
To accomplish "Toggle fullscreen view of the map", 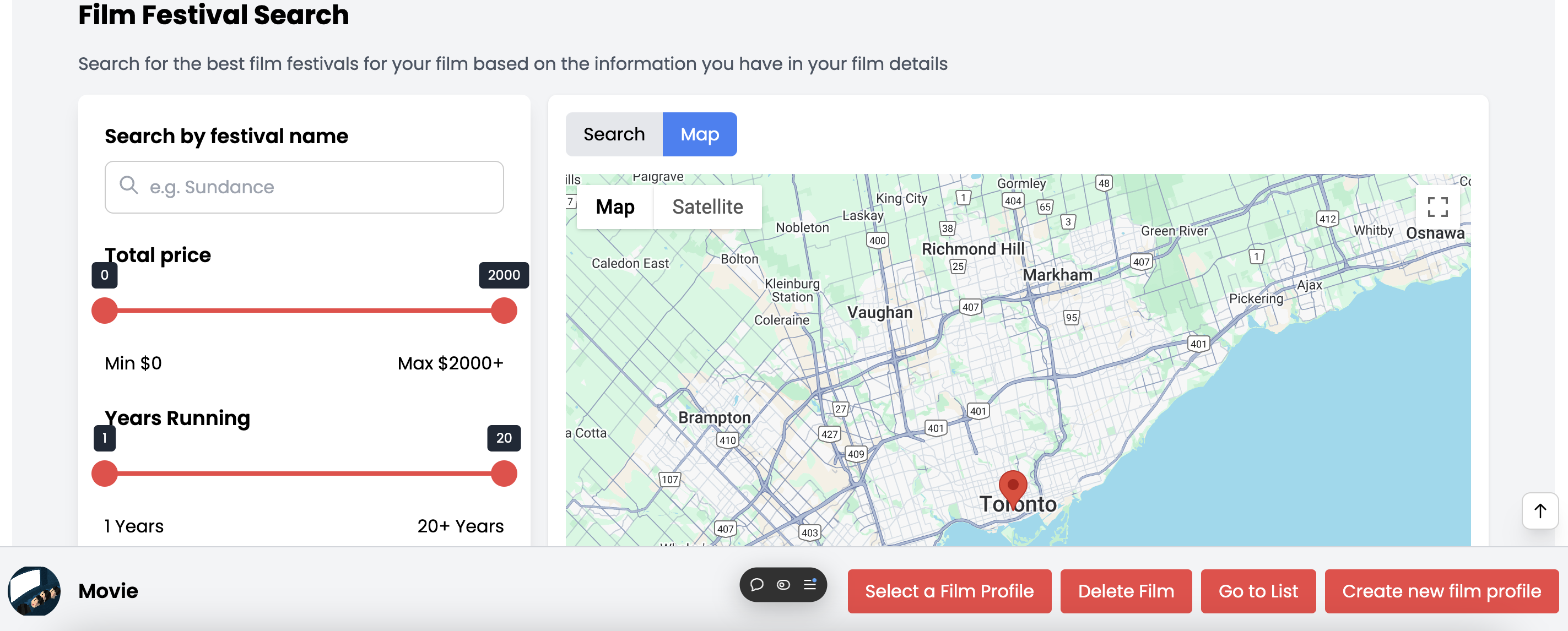I will pos(1437,207).
